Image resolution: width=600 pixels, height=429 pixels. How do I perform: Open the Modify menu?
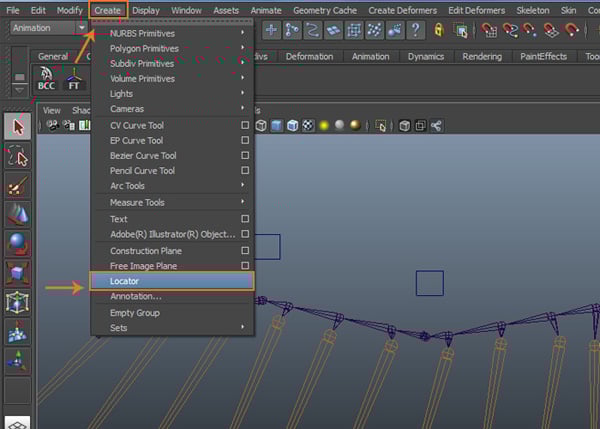[x=69, y=10]
